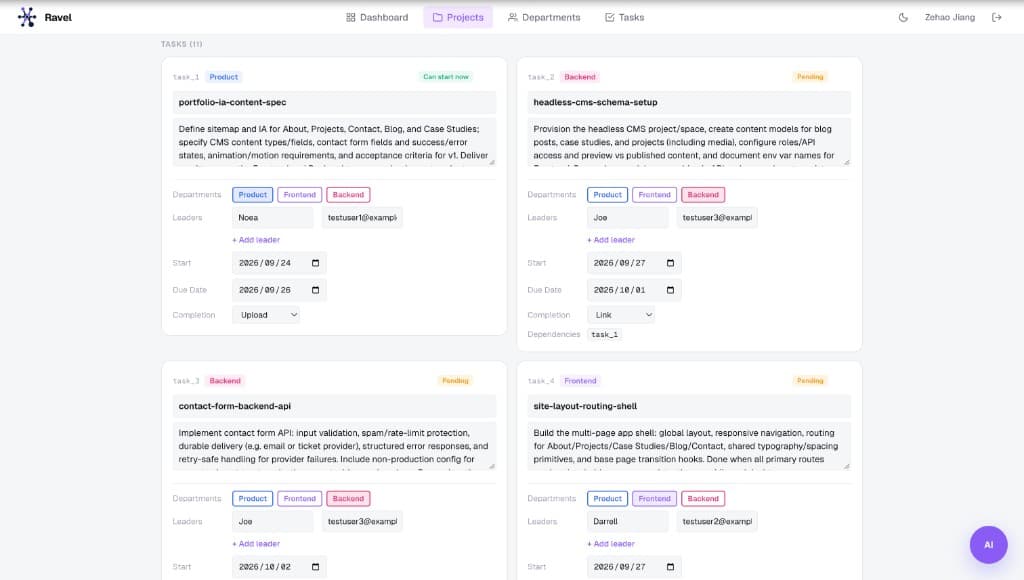This screenshot has height=580, width=1024.
Task: Click Add leader link on task_2
Action: point(611,240)
